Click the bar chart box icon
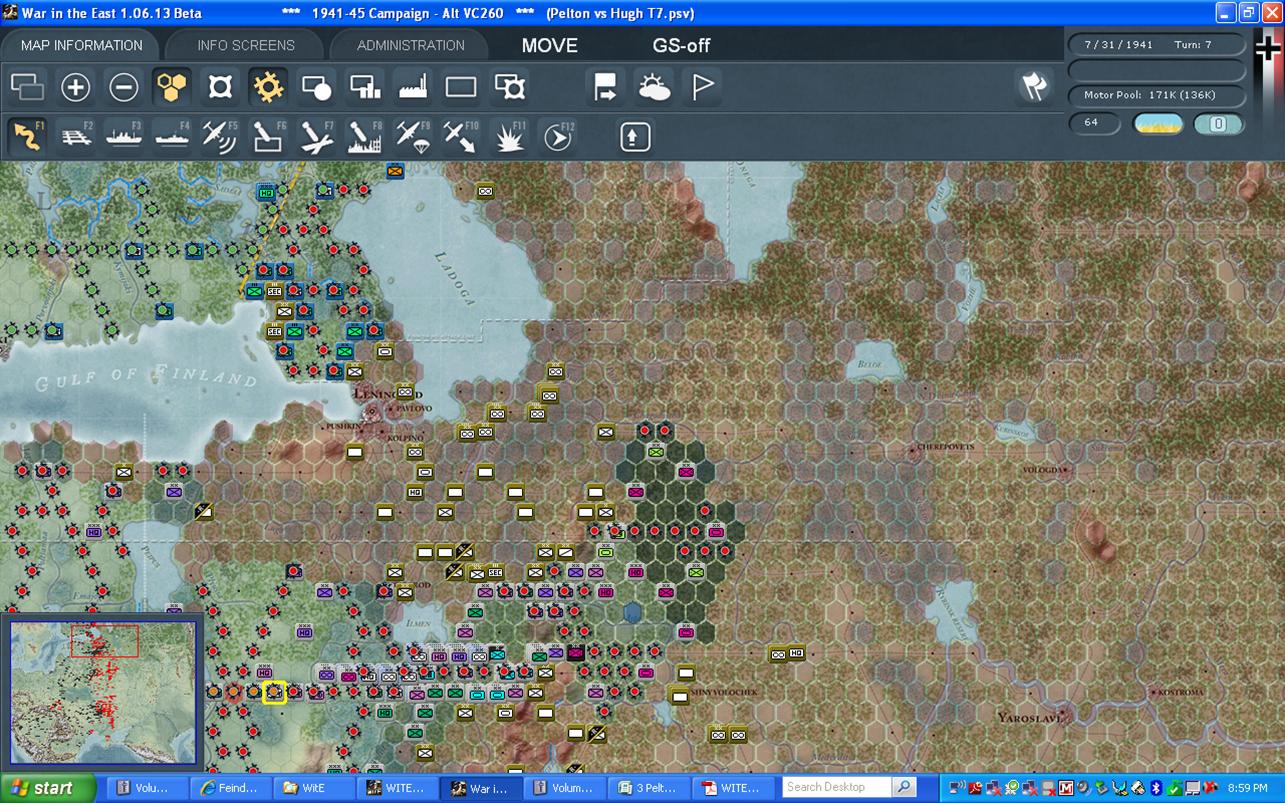 point(365,88)
